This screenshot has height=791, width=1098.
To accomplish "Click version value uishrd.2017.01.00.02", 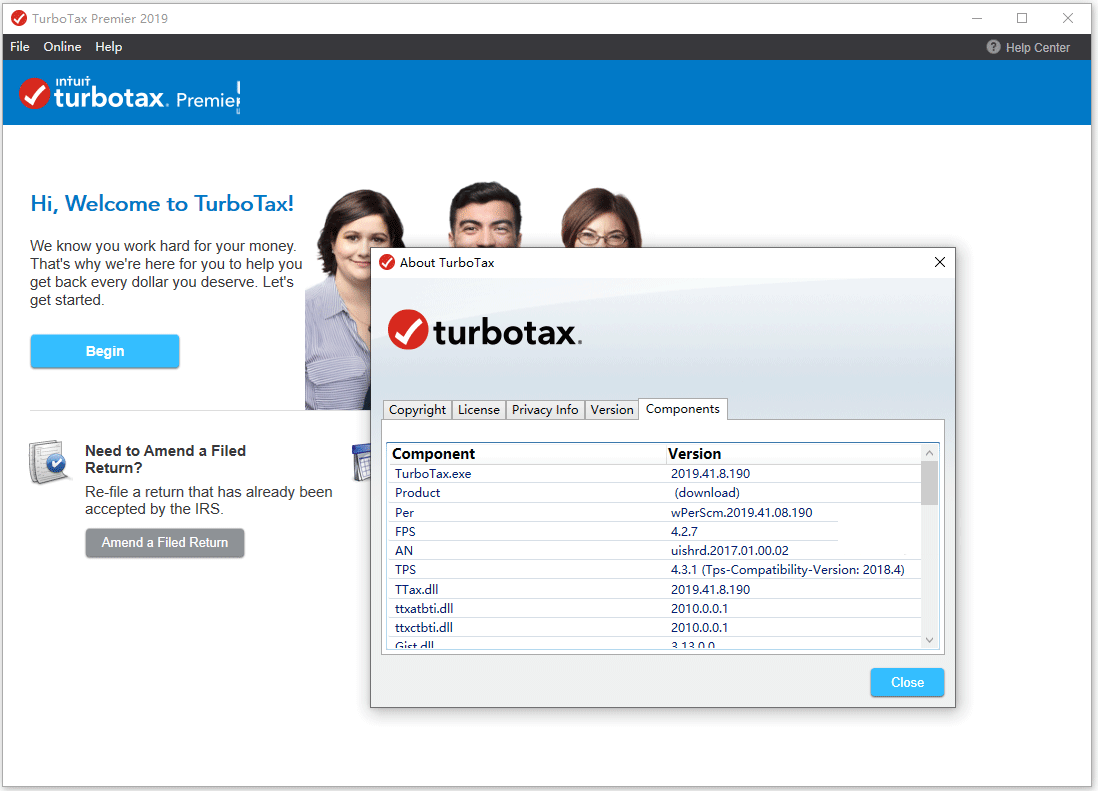I will (730, 551).
